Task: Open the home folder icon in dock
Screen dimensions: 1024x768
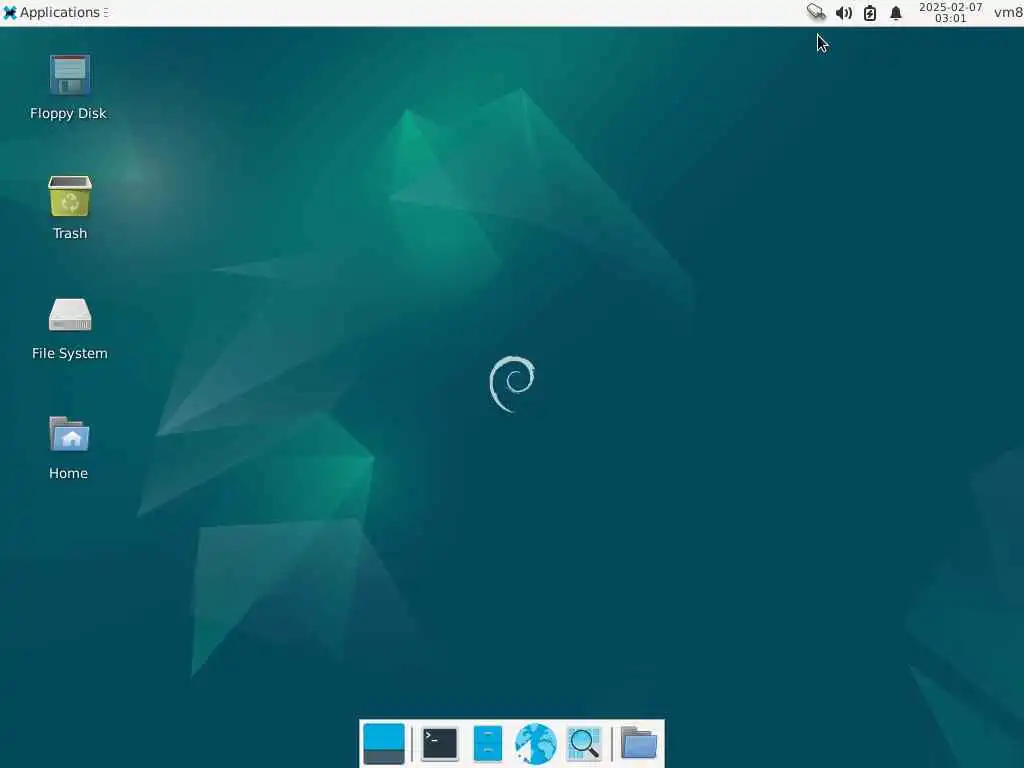Action: [x=639, y=743]
